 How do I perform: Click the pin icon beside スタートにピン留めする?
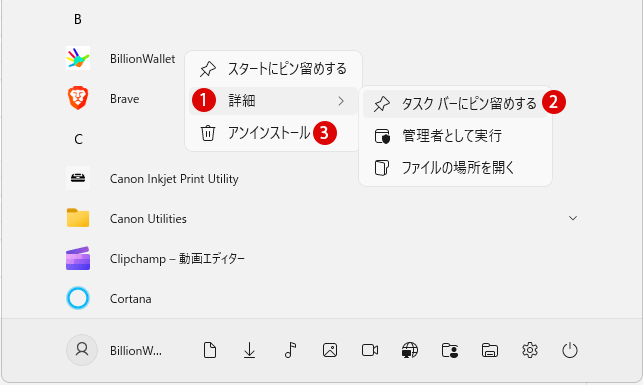coord(208,69)
